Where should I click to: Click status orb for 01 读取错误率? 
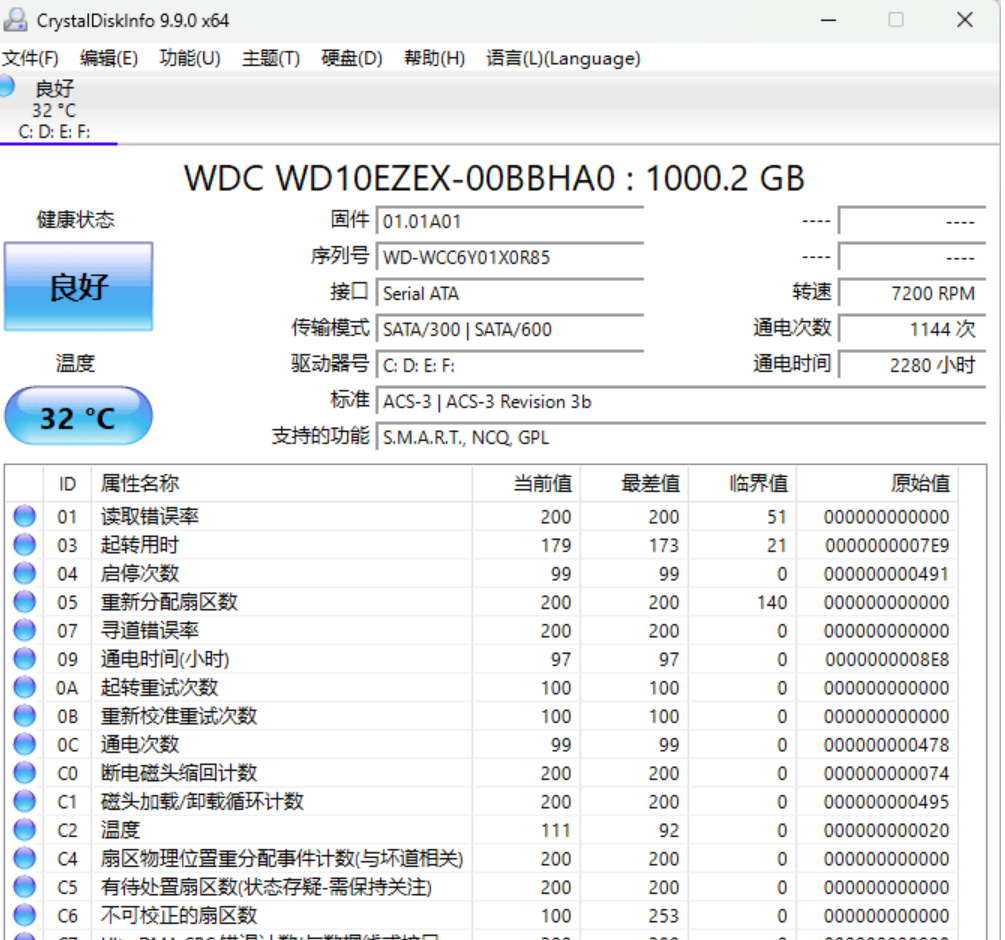pos(24,516)
